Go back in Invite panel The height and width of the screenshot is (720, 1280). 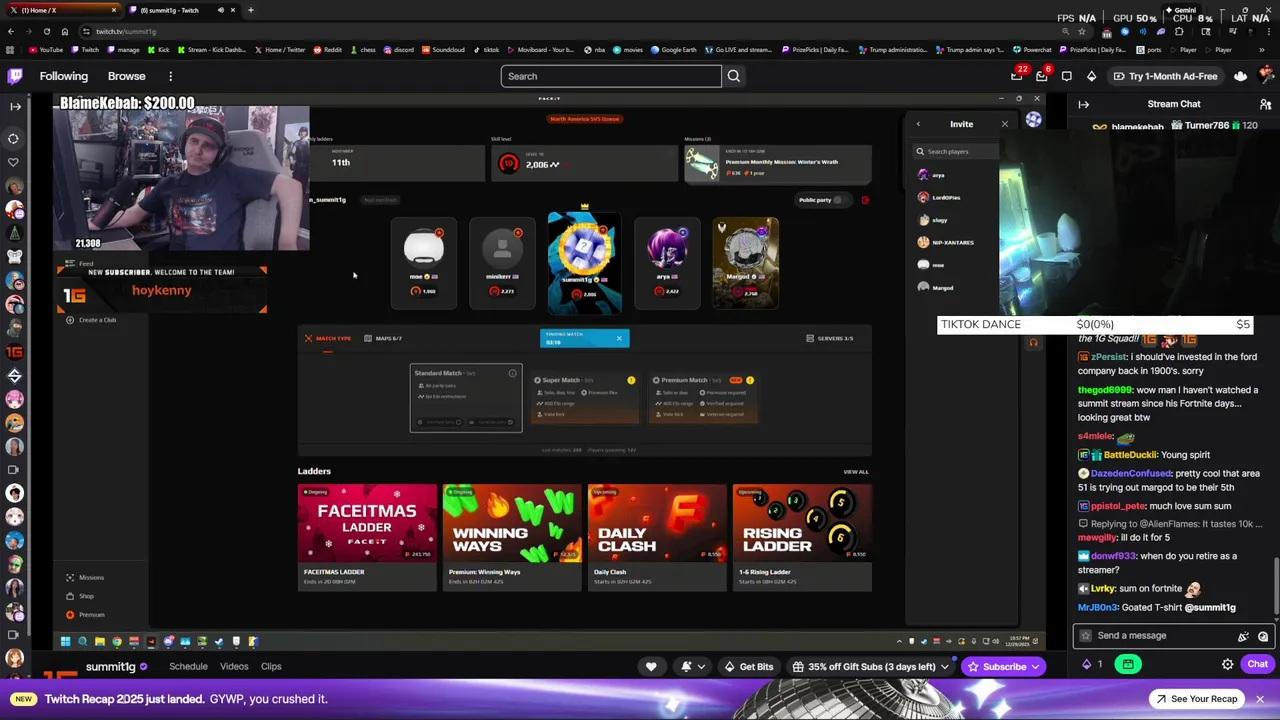918,124
